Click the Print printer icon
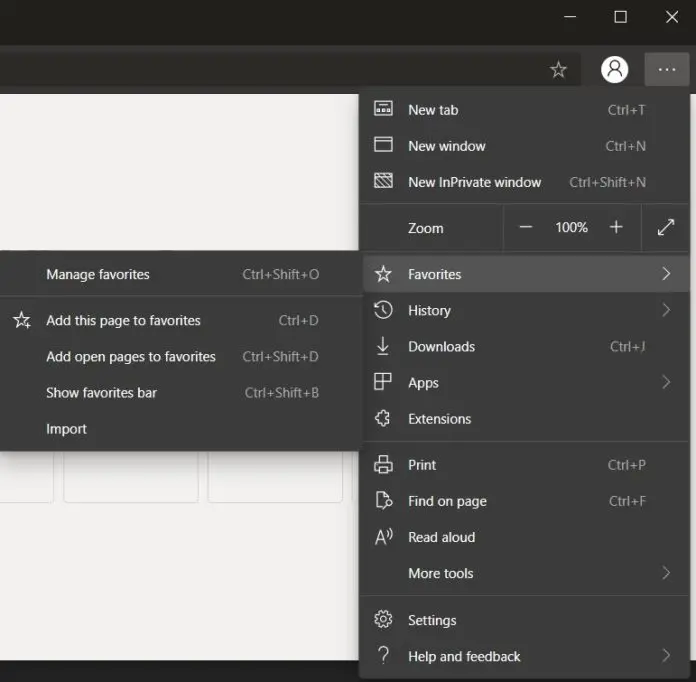The width and height of the screenshot is (696, 682). click(383, 465)
